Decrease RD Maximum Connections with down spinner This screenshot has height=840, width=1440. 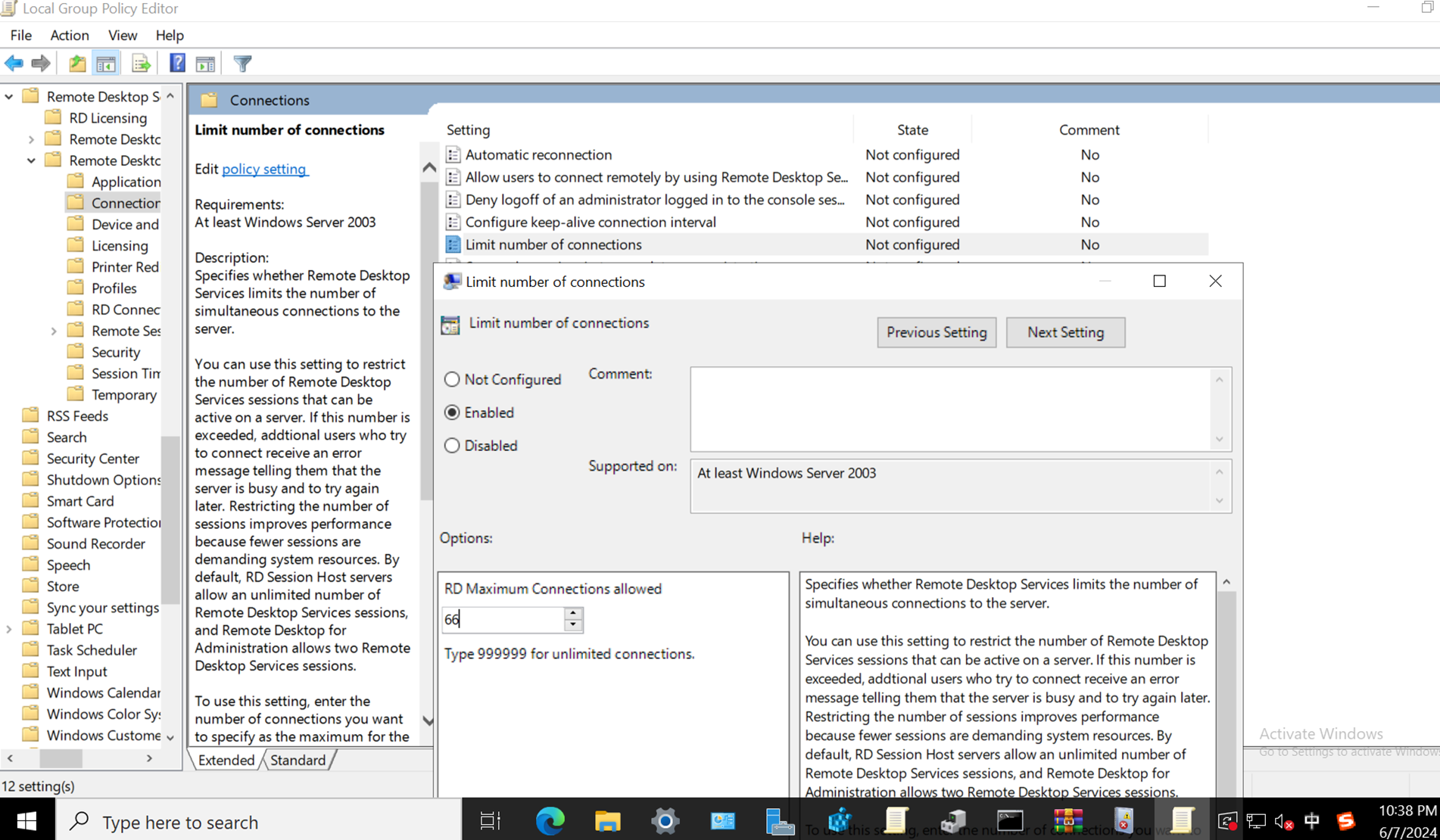[573, 625]
